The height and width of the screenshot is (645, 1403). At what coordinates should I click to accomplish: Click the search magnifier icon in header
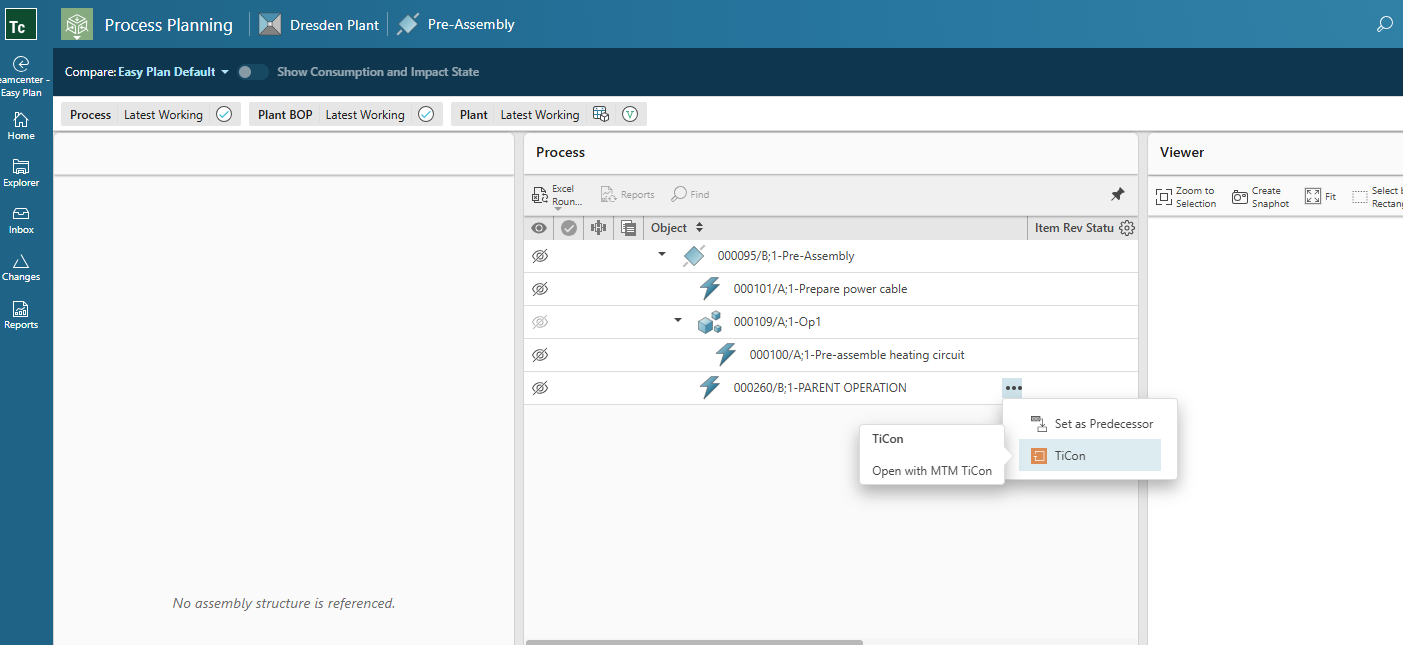[x=1384, y=24]
